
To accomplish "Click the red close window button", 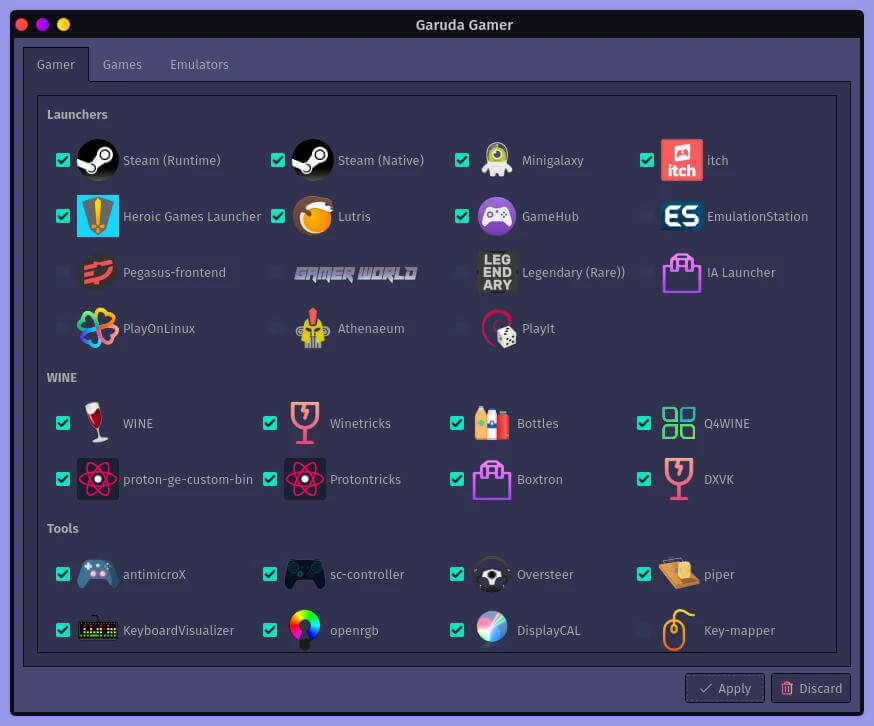I will coord(22,25).
